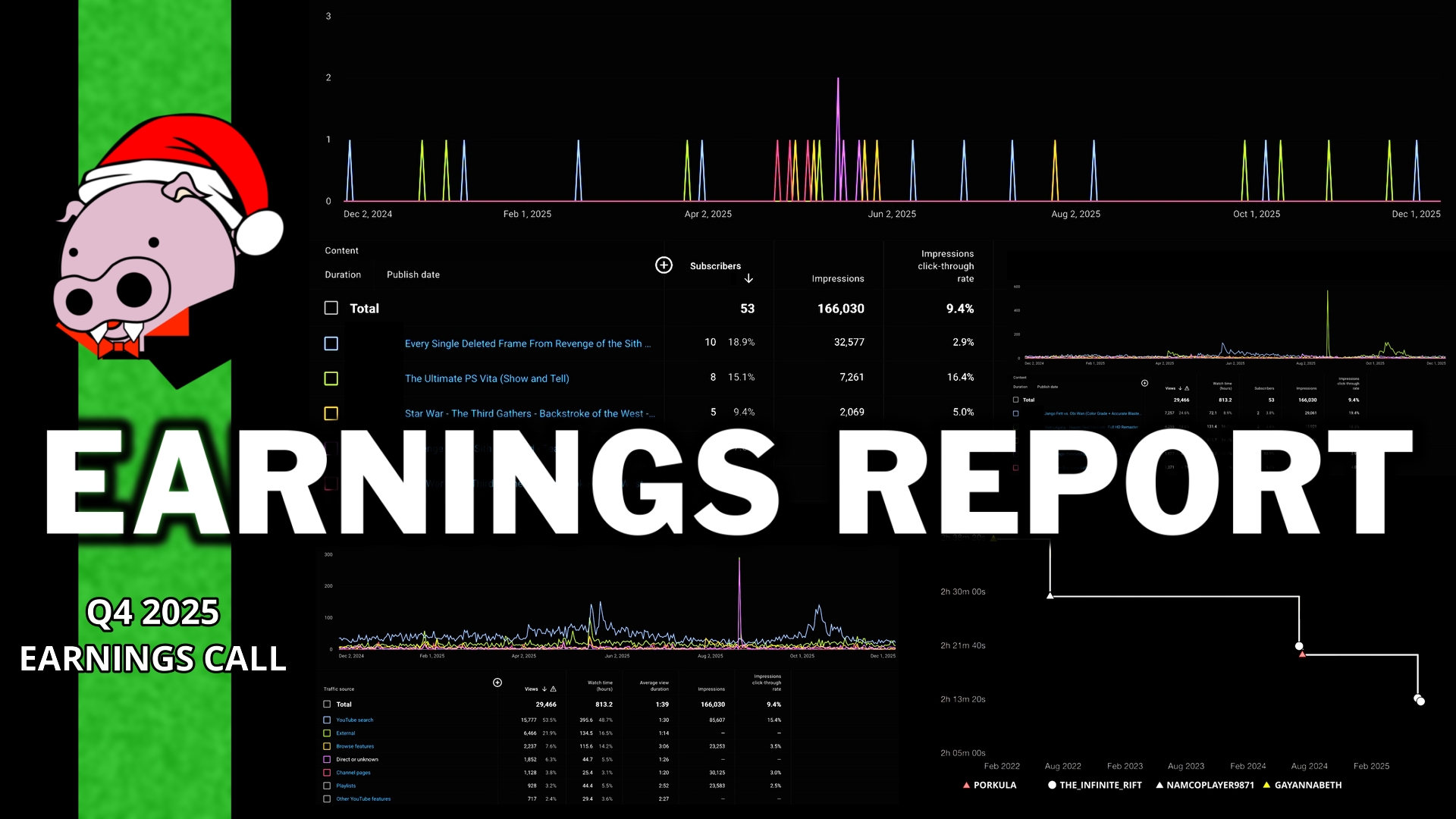Click warning triangle next to Views header
The width and height of the screenshot is (1456, 819).
[554, 689]
